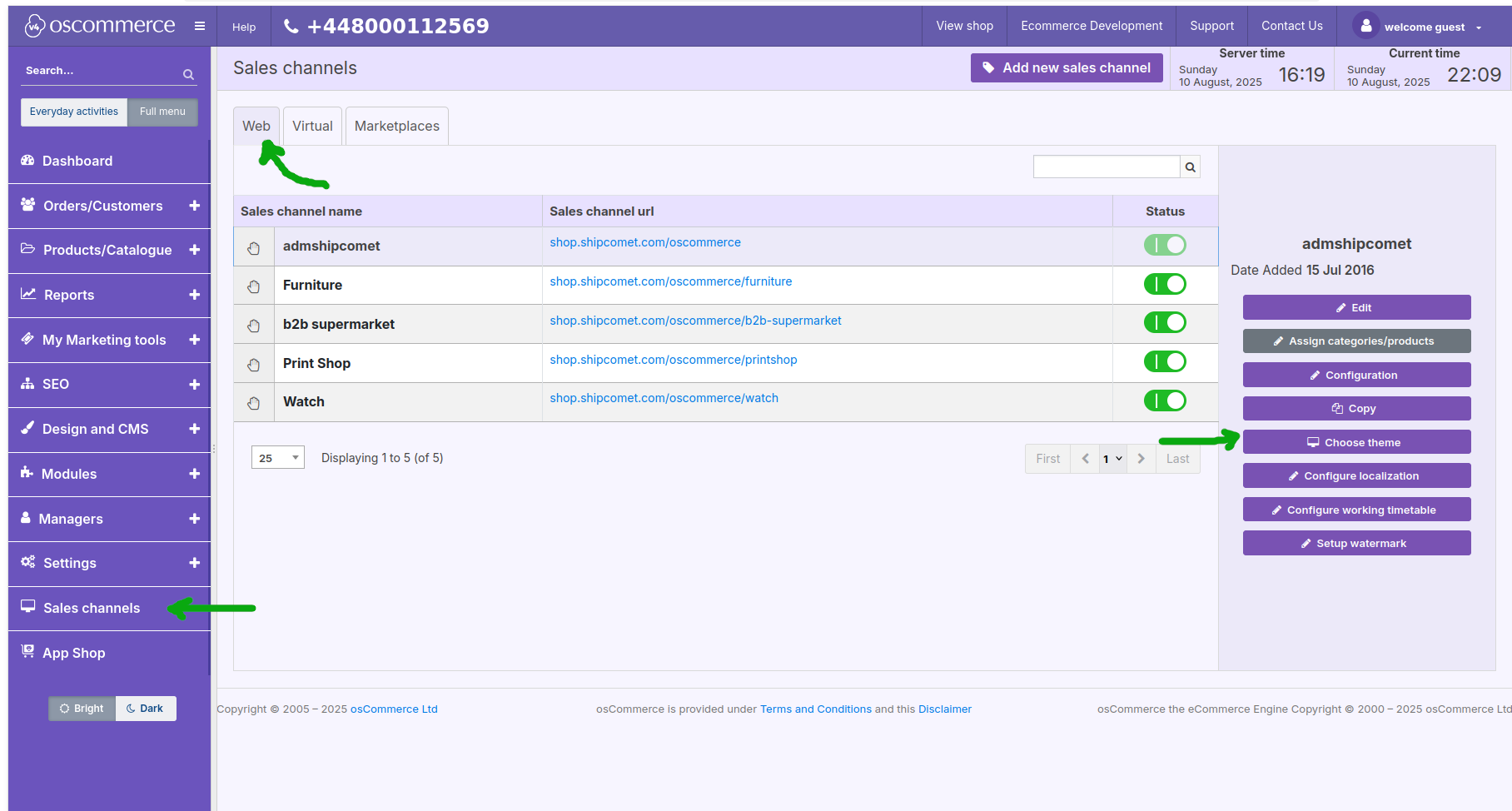Toggle status switch for Furniture channel

pyautogui.click(x=1164, y=284)
